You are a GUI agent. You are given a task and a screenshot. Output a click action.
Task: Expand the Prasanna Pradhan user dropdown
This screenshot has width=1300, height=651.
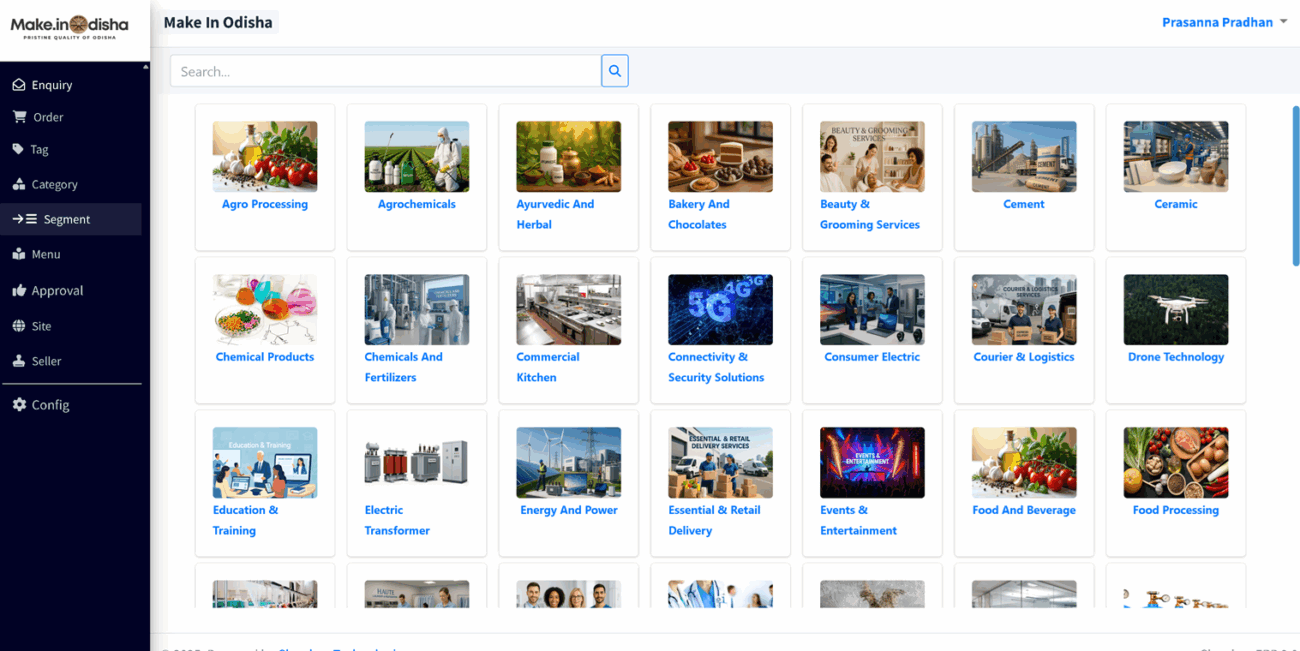click(1224, 22)
